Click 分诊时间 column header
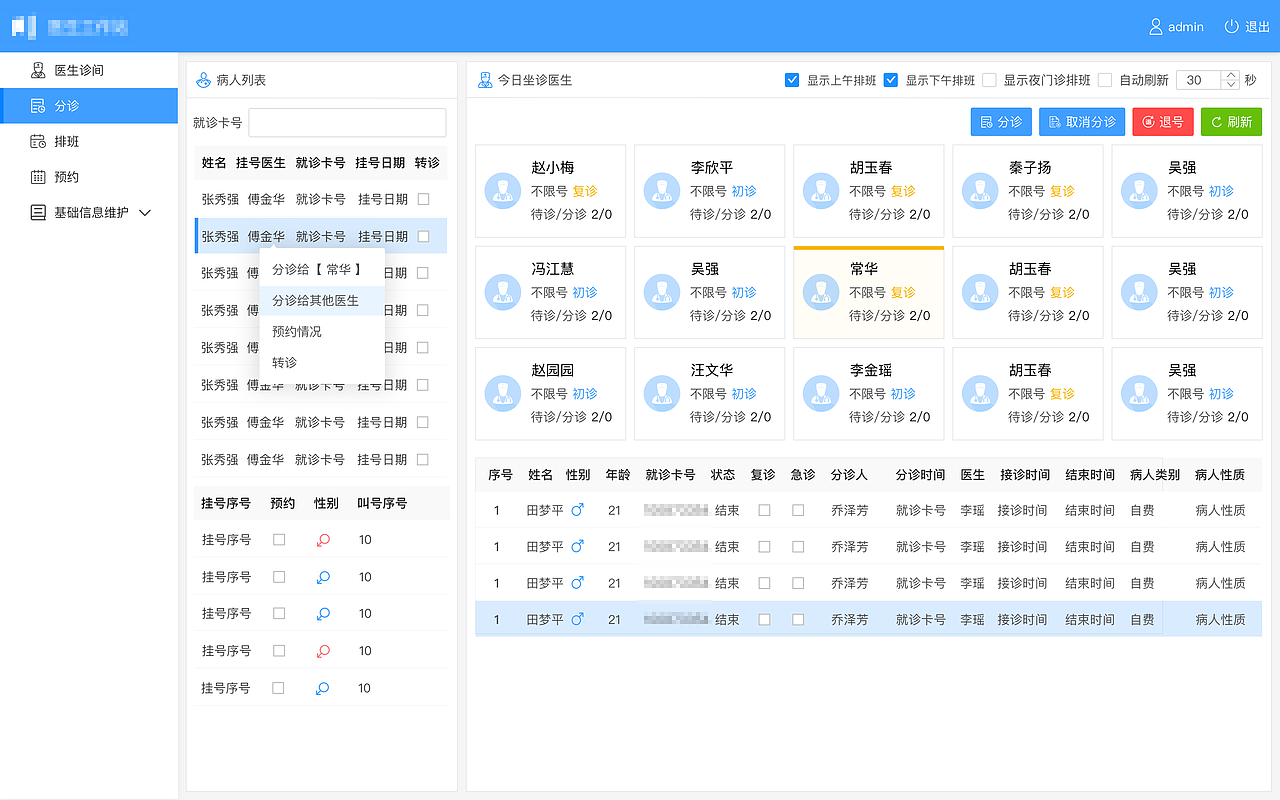 (x=920, y=475)
